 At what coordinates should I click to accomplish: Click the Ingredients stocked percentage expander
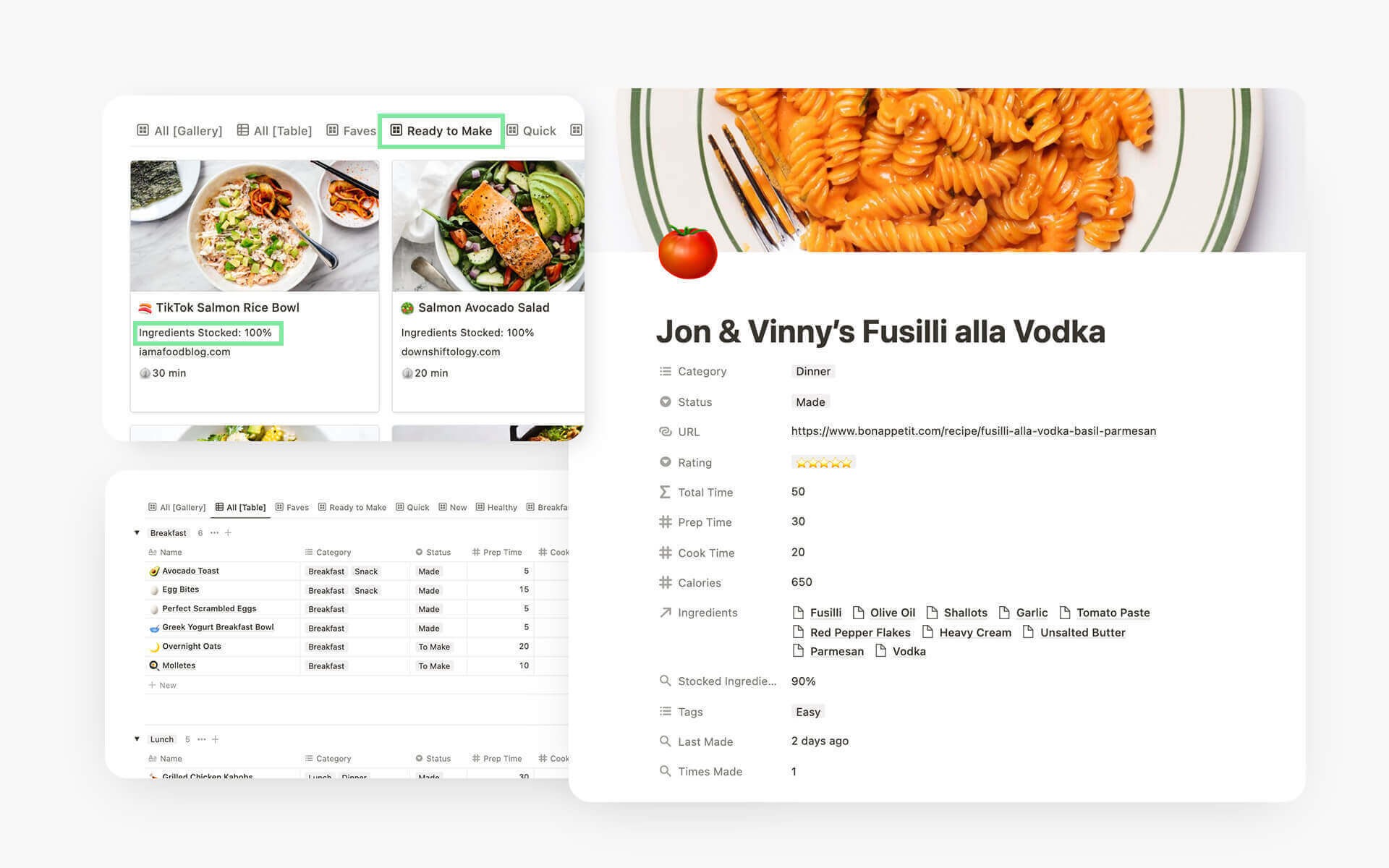click(206, 331)
